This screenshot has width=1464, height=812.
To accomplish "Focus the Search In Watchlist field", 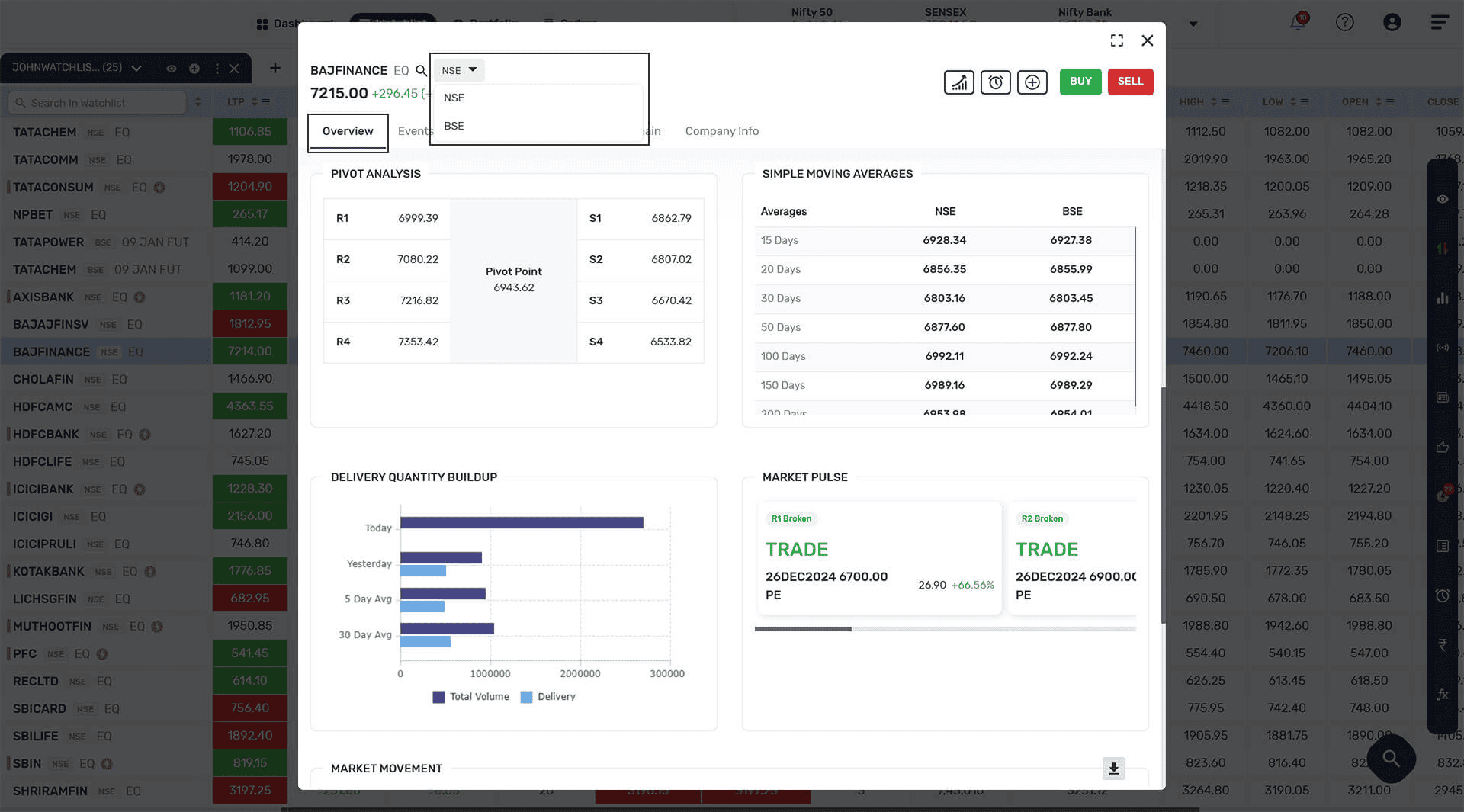I will coord(98,103).
